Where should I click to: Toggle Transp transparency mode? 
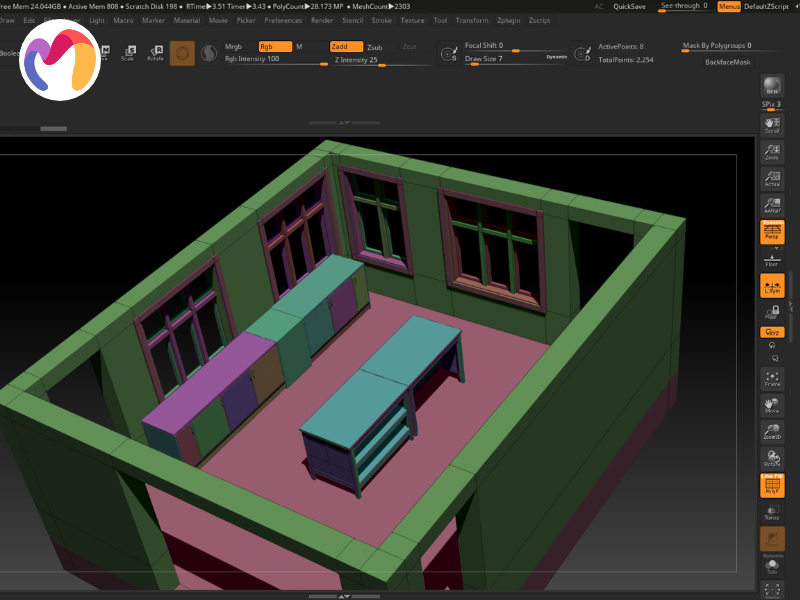772,512
